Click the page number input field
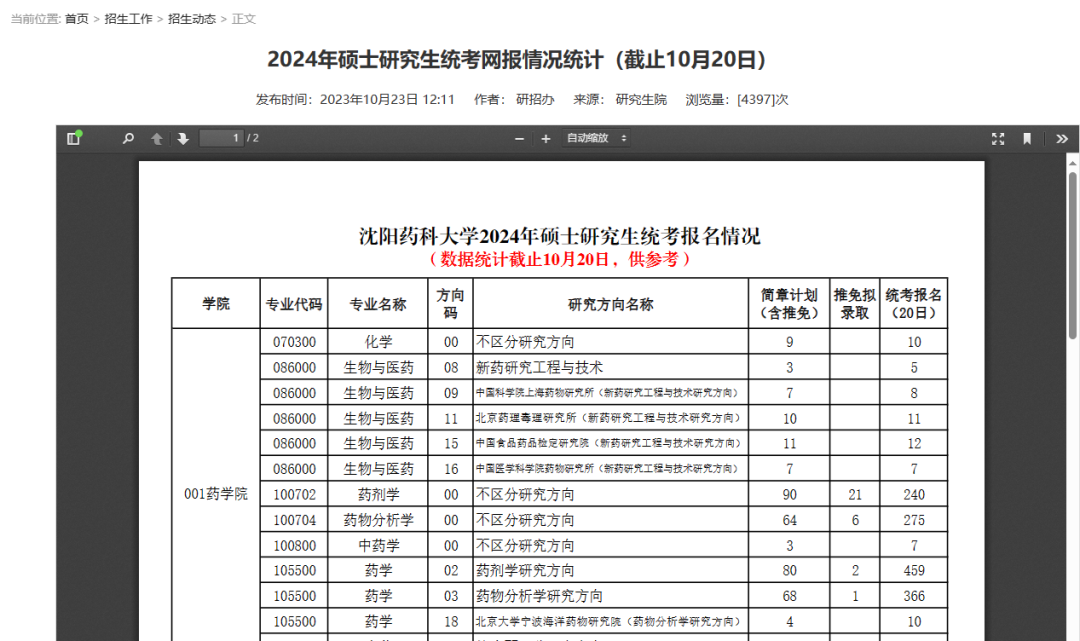 [x=221, y=138]
